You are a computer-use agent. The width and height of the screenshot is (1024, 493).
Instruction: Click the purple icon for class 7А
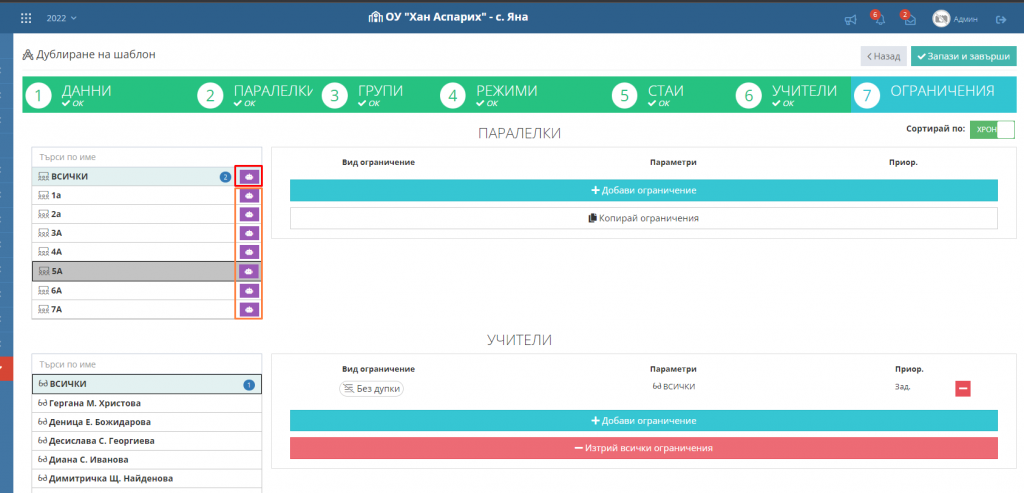point(248,309)
